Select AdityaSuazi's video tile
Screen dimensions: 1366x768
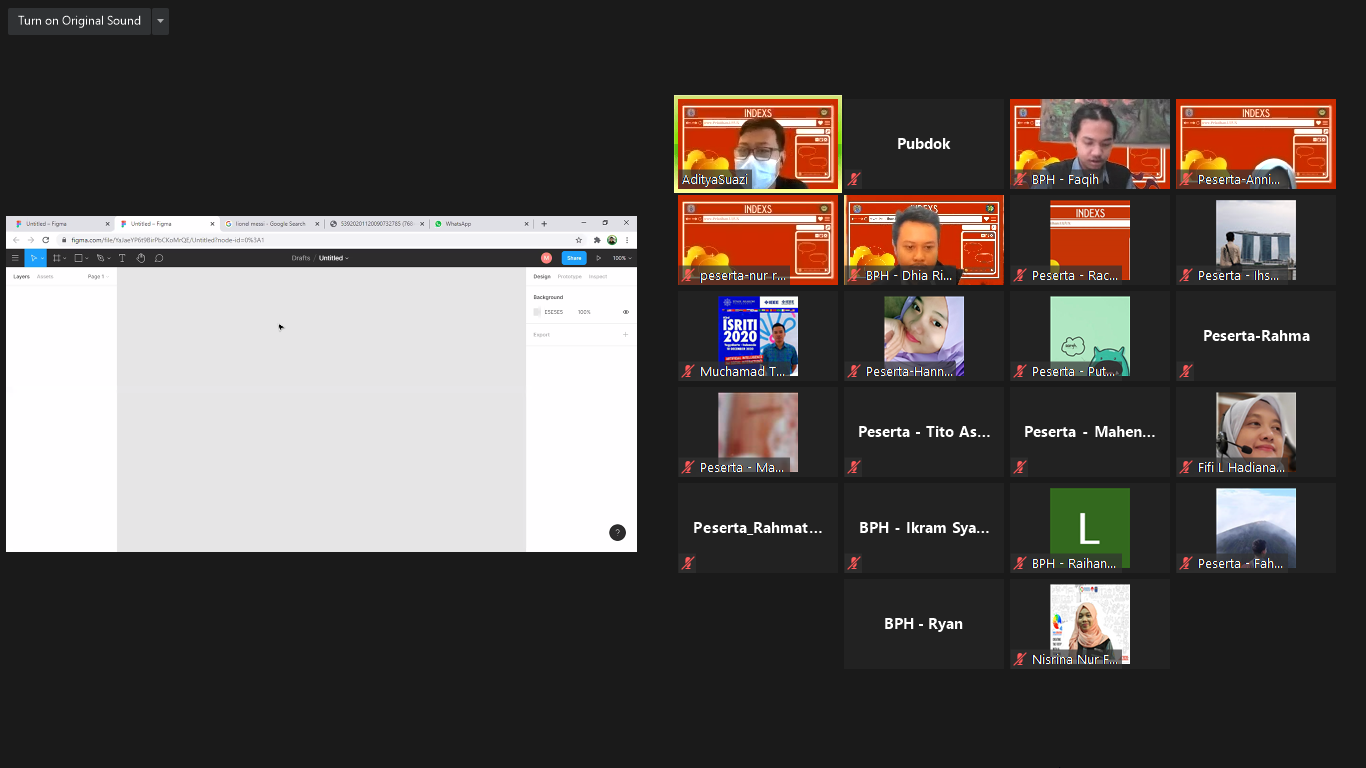coord(758,143)
